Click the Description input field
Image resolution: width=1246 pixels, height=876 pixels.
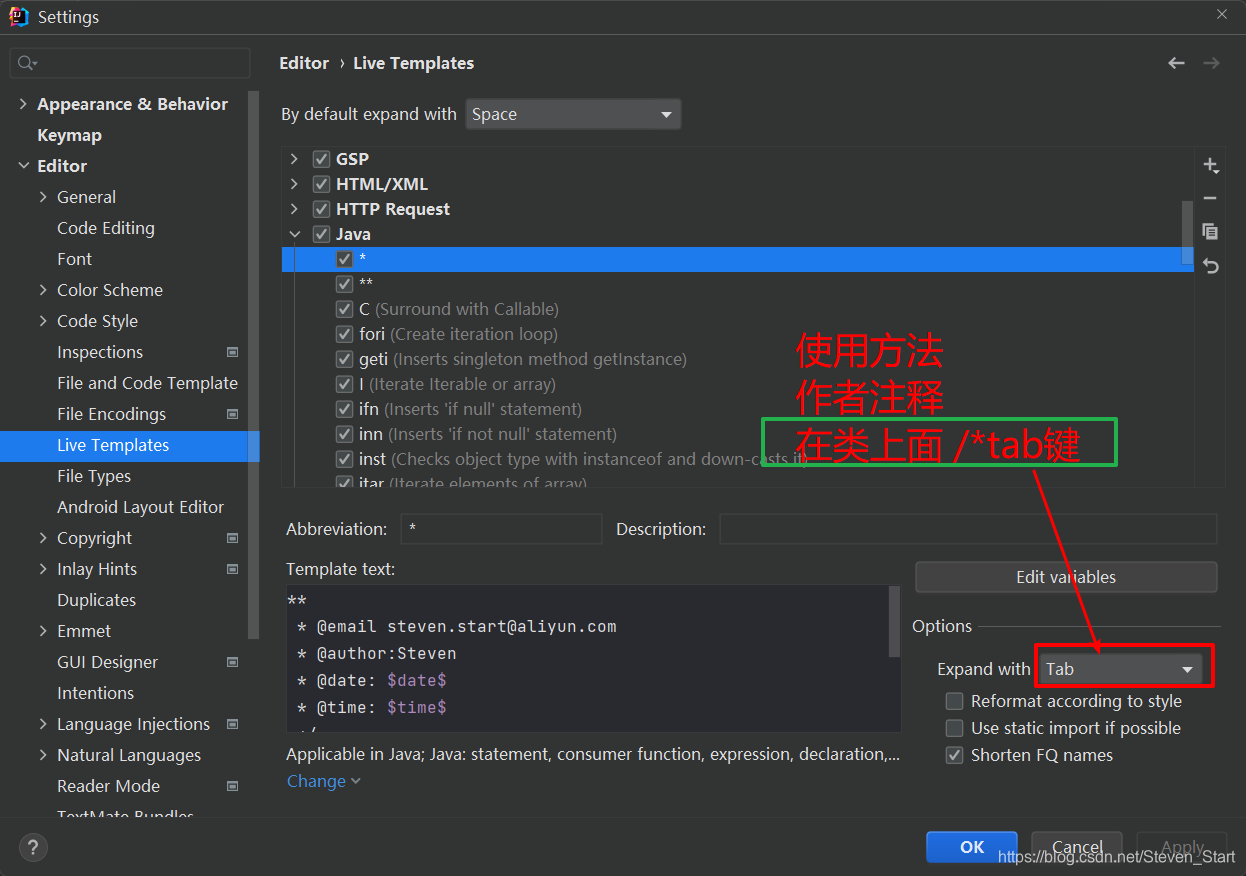(x=968, y=529)
